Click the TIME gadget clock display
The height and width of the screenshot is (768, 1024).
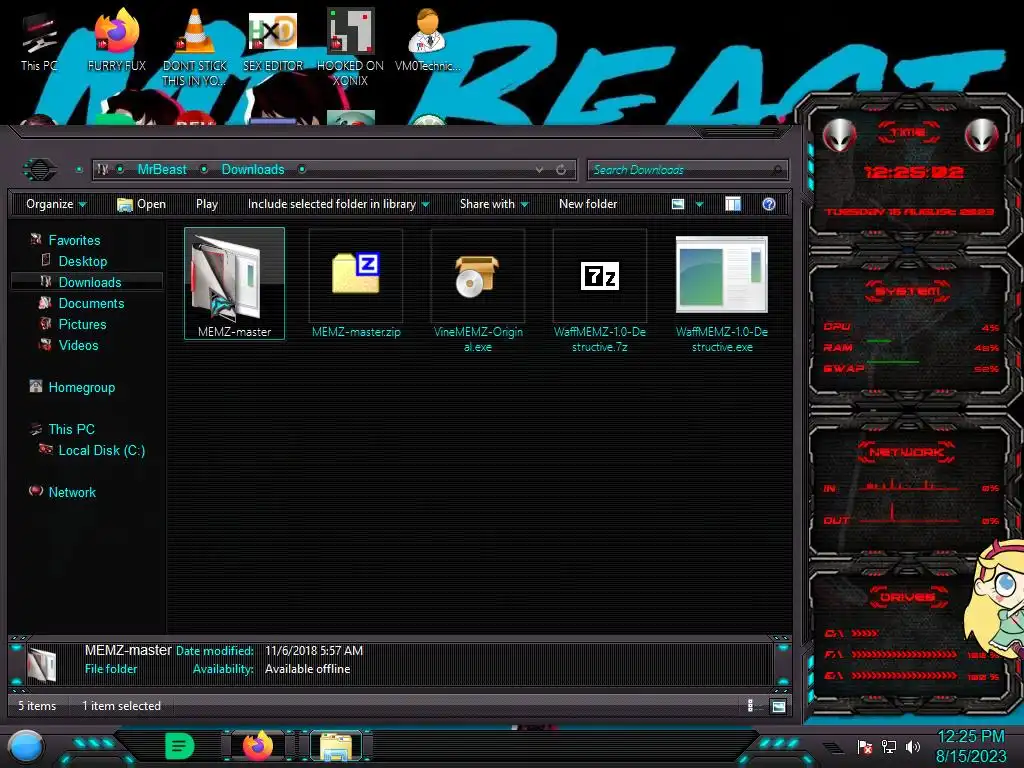point(912,172)
